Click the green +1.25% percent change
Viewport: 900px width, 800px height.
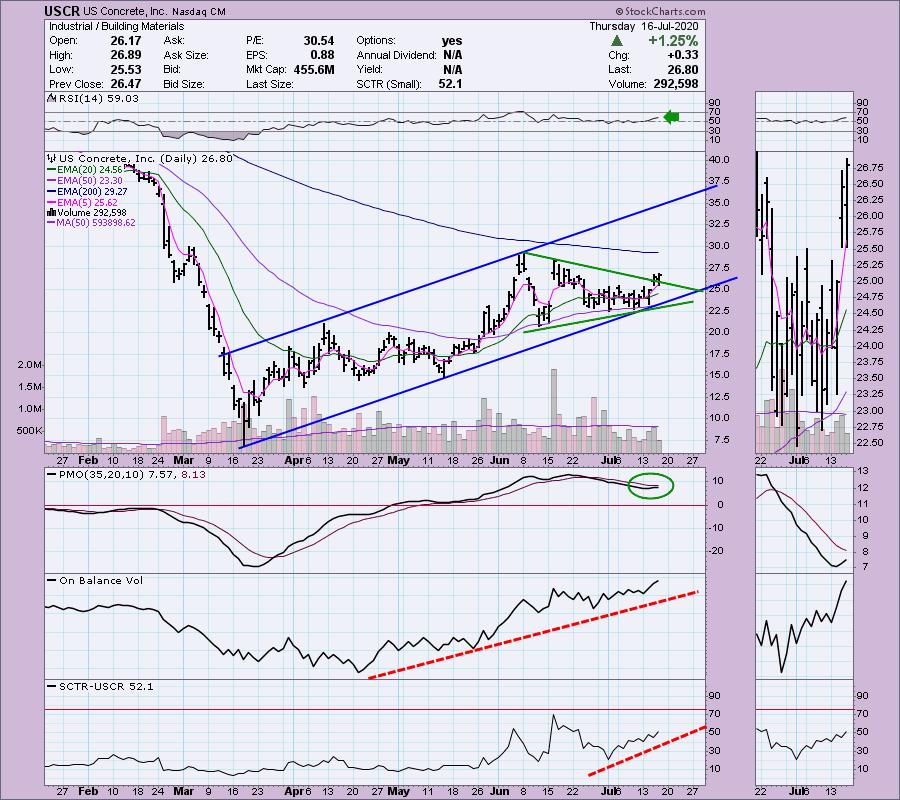[673, 41]
